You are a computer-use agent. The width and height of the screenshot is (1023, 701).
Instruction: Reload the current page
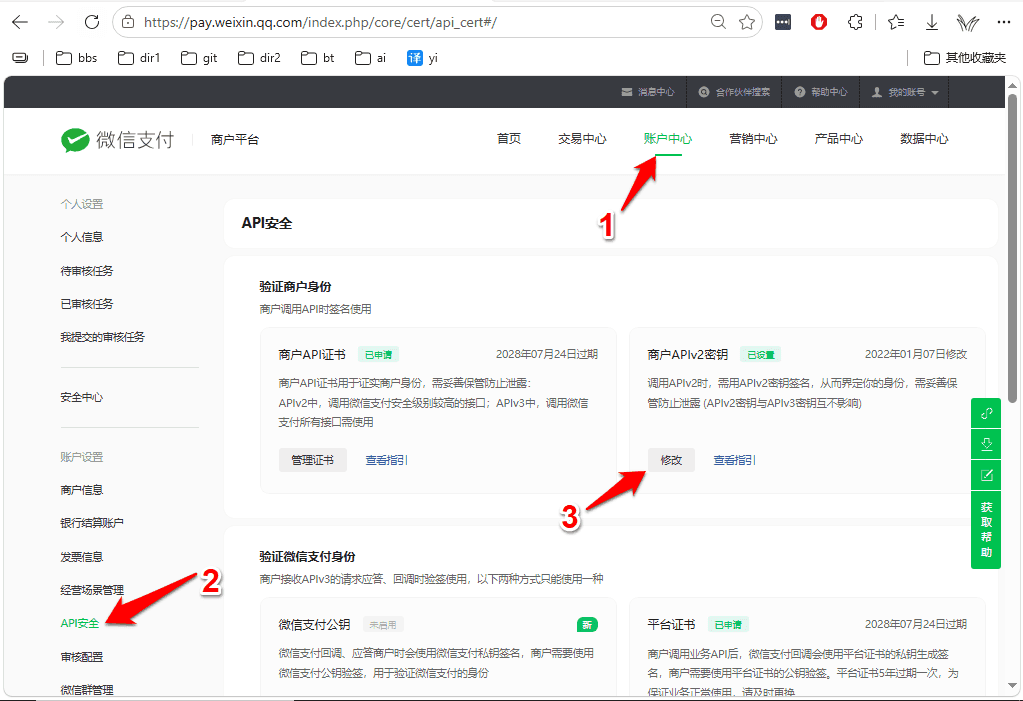(92, 22)
